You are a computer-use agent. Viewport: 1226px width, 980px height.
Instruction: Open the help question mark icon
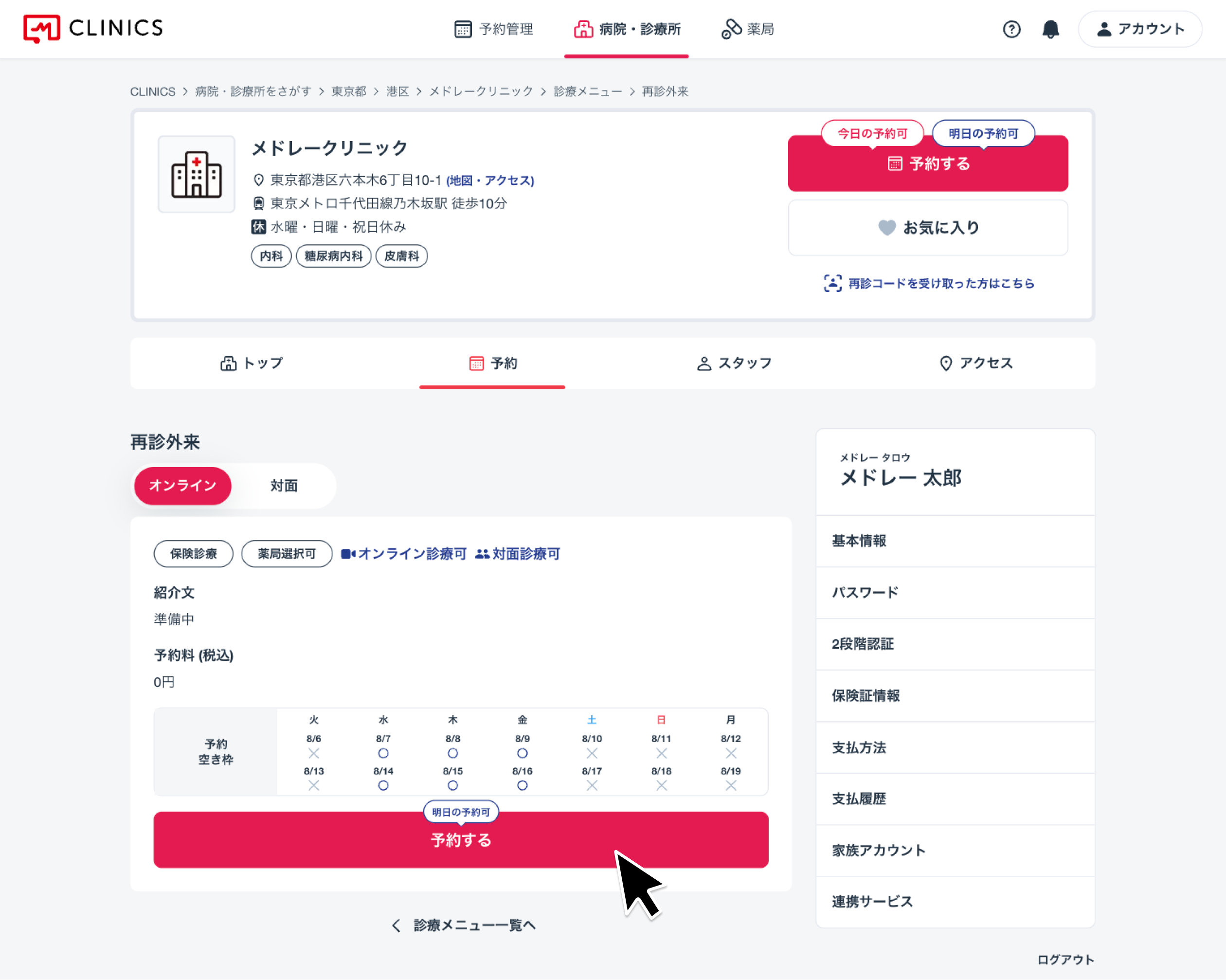click(1011, 29)
